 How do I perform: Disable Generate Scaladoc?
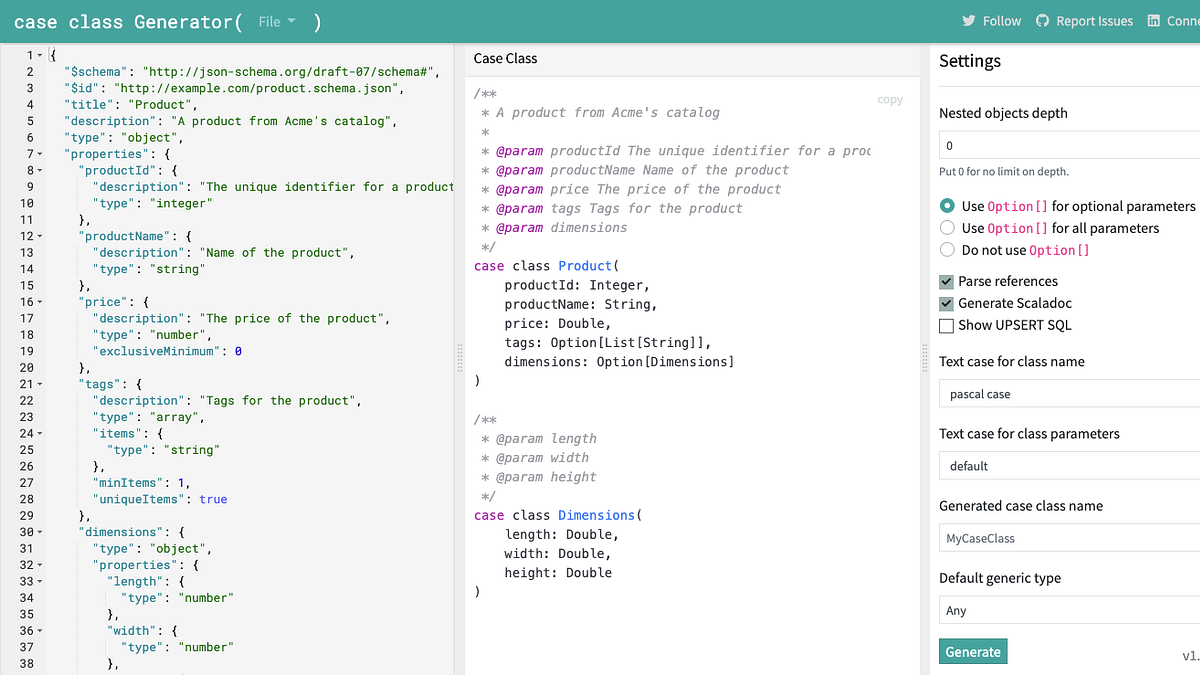(x=945, y=303)
